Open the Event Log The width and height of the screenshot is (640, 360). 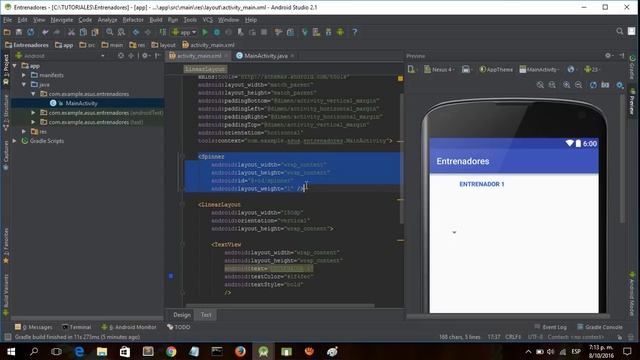point(551,327)
